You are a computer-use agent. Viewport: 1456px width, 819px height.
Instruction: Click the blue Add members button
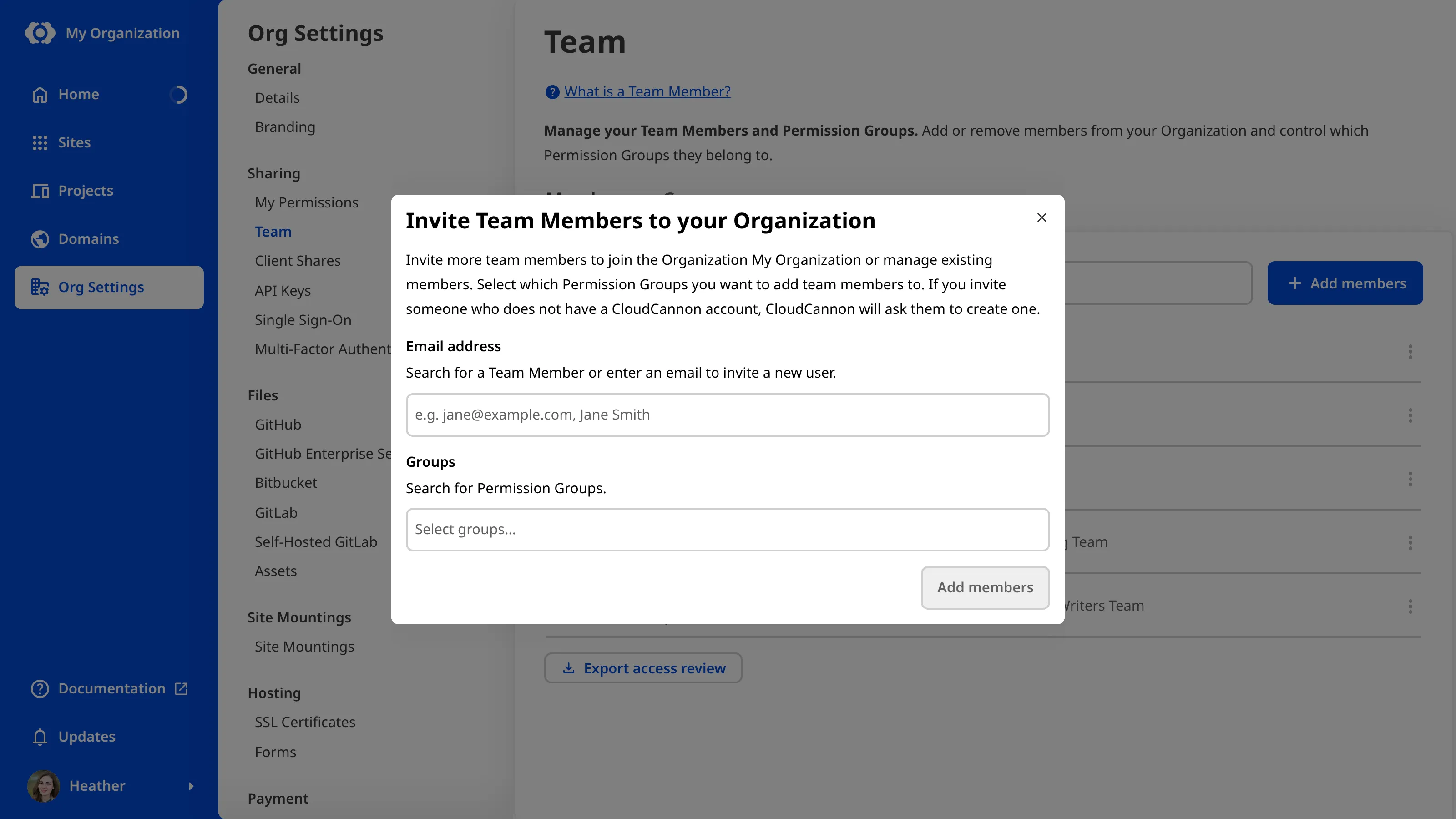tap(1345, 283)
